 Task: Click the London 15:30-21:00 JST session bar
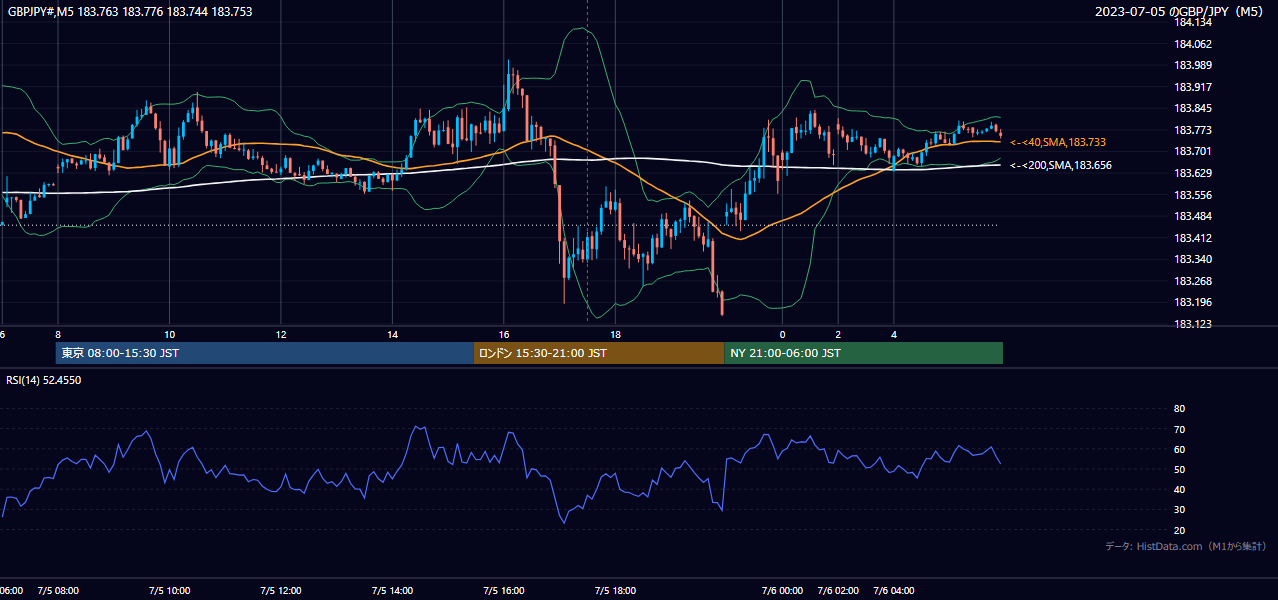(598, 353)
